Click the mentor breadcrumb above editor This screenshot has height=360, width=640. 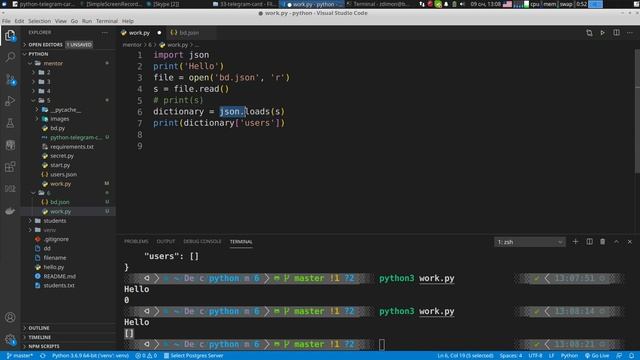pyautogui.click(x=132, y=45)
